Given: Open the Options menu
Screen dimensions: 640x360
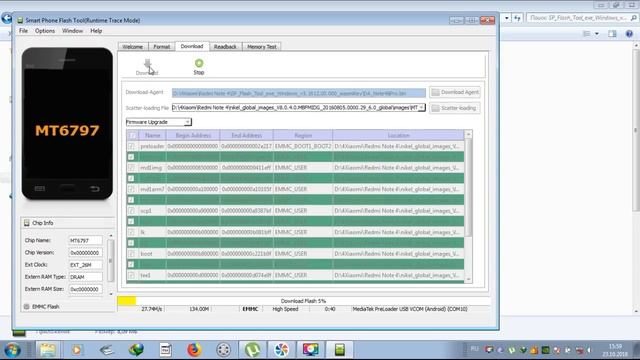Looking at the screenshot, I should point(44,31).
